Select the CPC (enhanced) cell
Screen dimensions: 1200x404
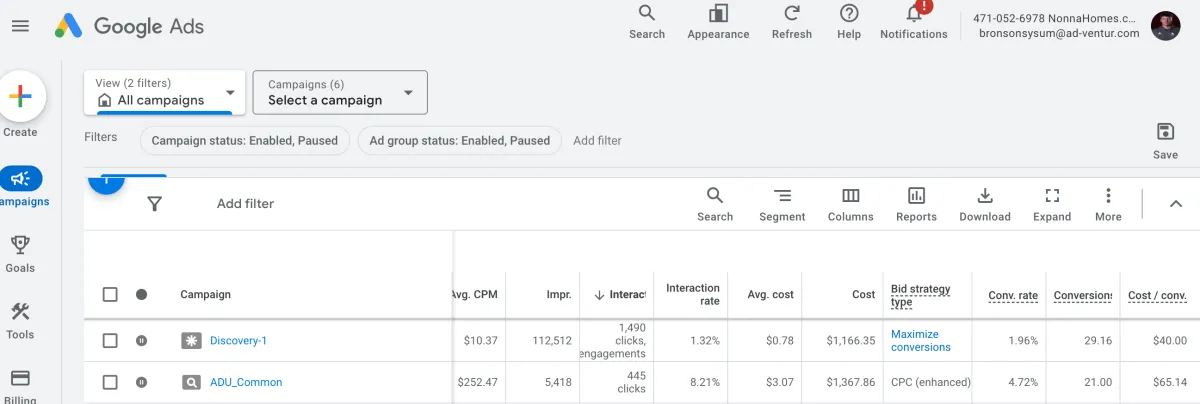coord(931,382)
